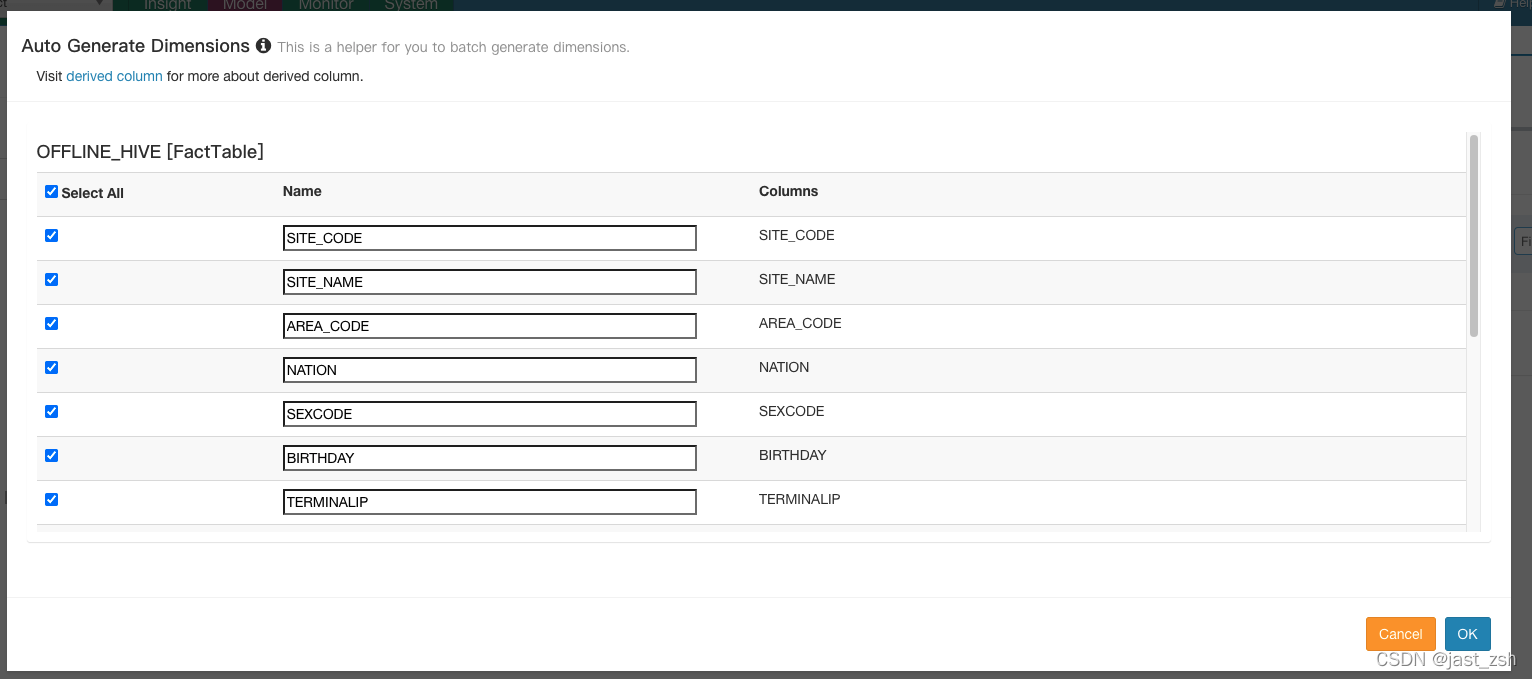The image size is (1532, 679).
Task: Click the Name column header
Action: [302, 191]
